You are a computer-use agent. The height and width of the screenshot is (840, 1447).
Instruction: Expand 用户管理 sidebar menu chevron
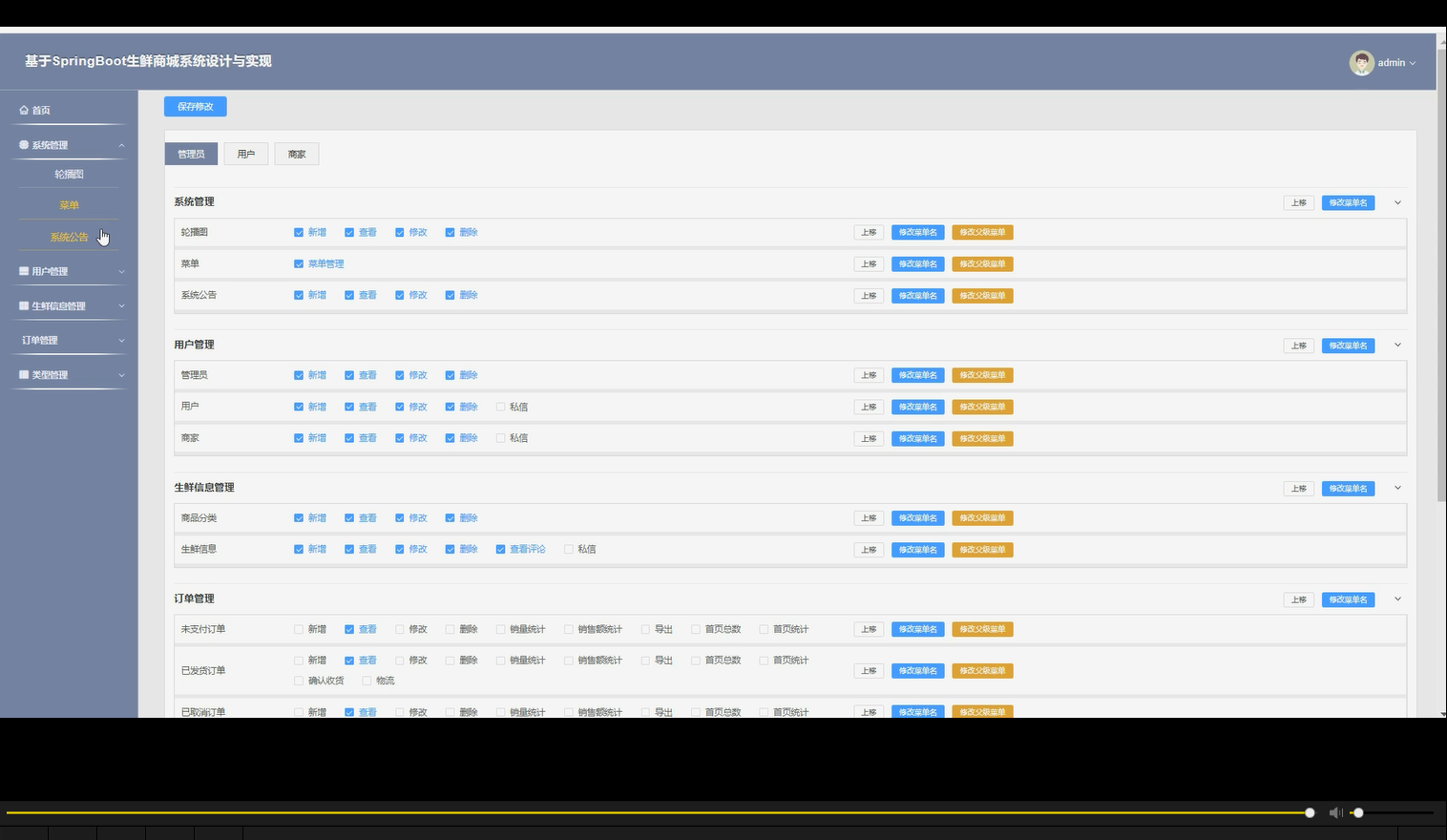coord(121,271)
